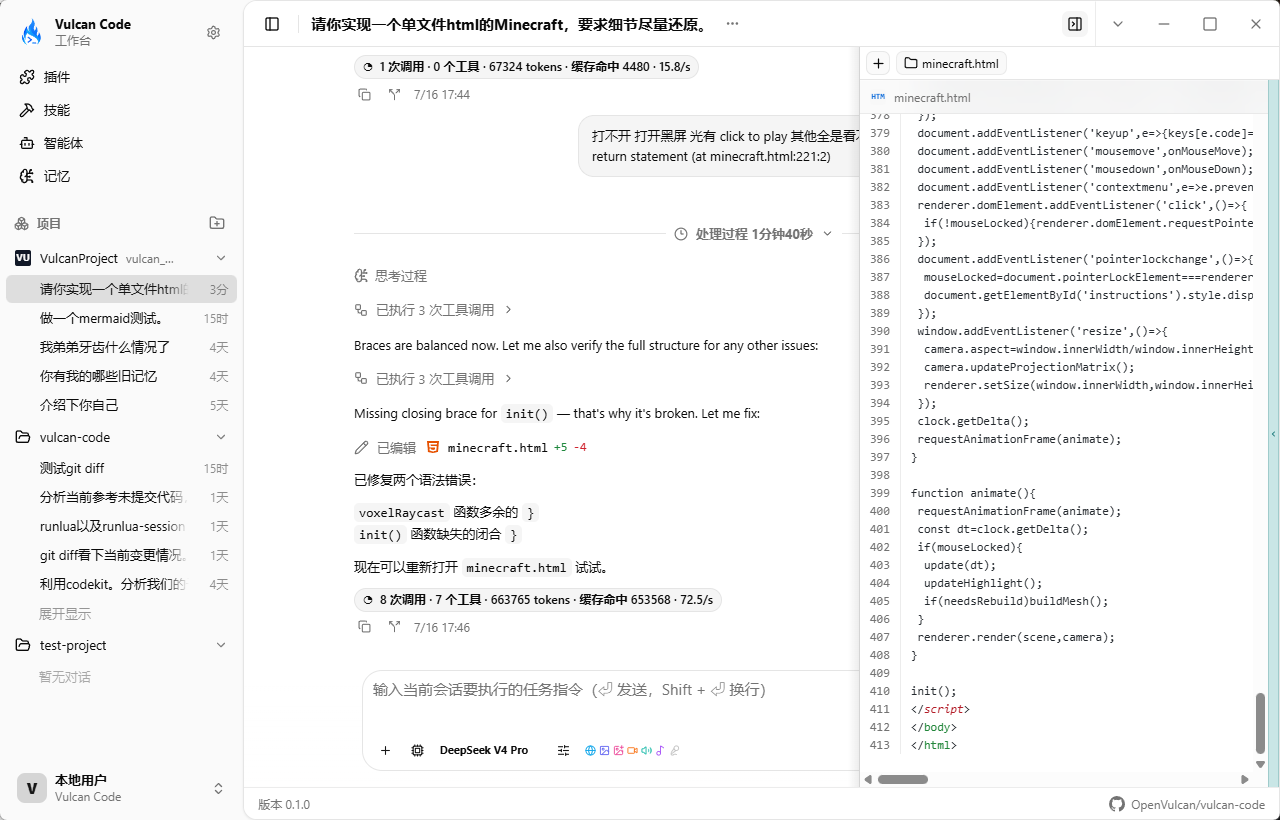
Task: Click the 1 次调用 token stats badge
Action: click(x=526, y=67)
